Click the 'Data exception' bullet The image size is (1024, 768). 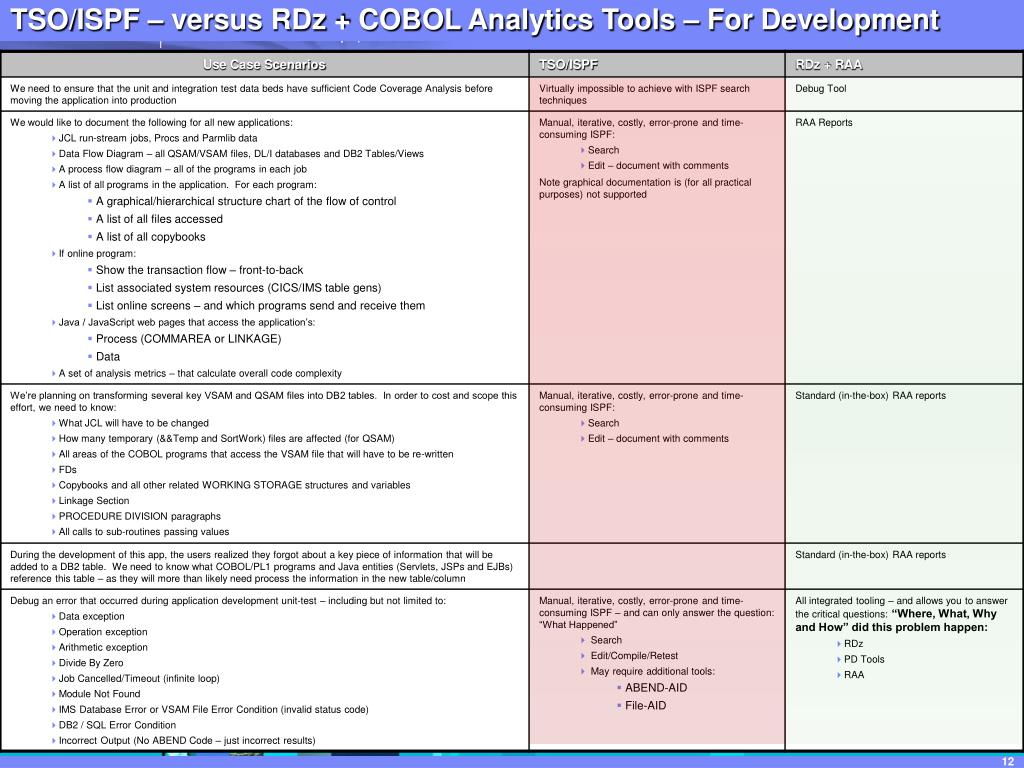91,616
